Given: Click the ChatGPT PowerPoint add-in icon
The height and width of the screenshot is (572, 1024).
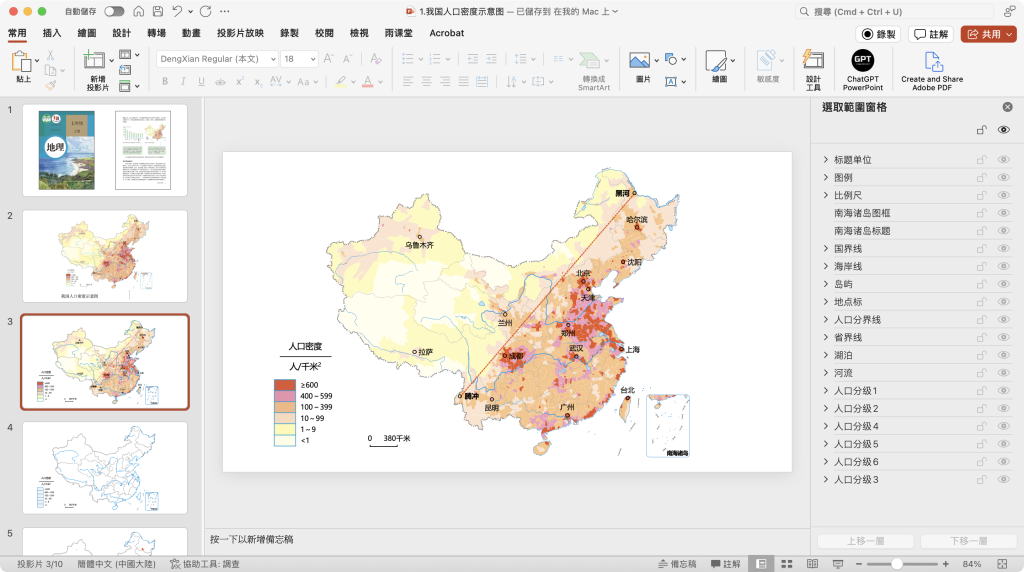Looking at the screenshot, I should point(862,61).
